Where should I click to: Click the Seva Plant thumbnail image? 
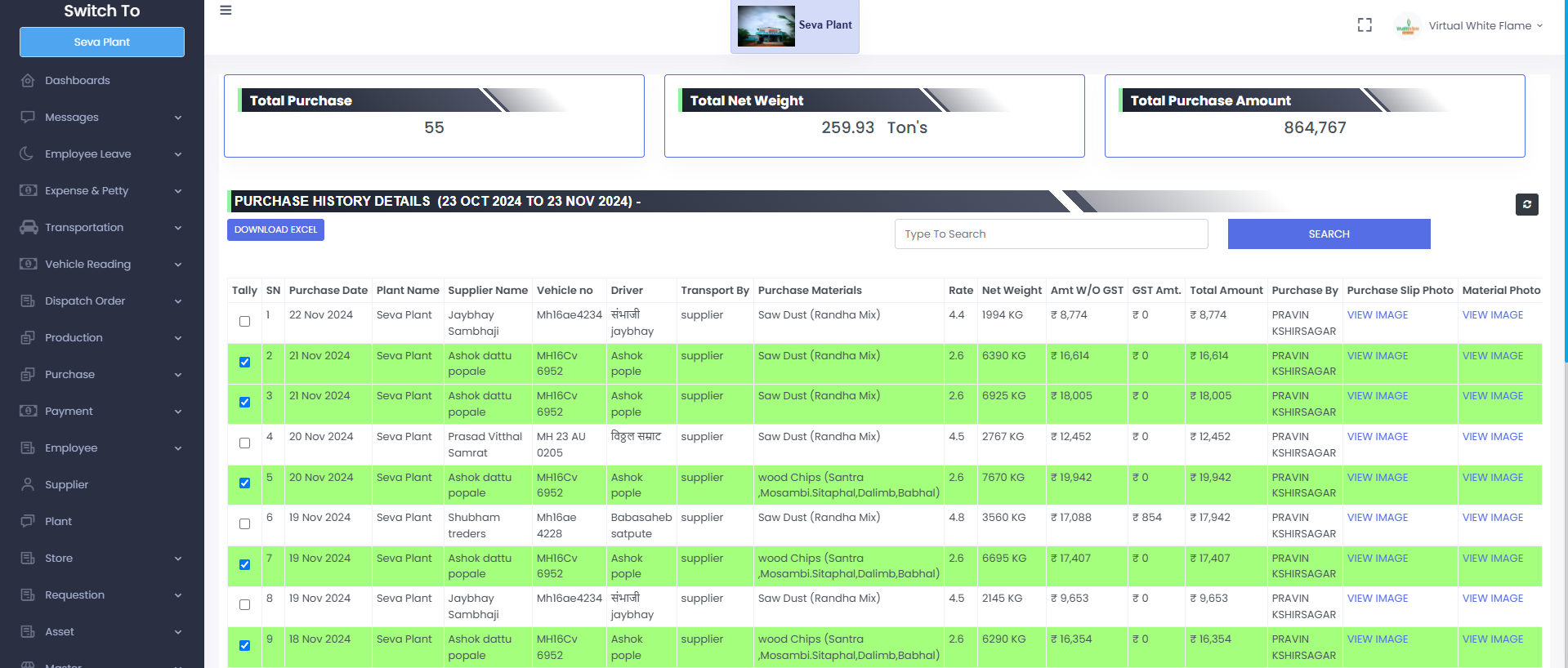(x=766, y=26)
